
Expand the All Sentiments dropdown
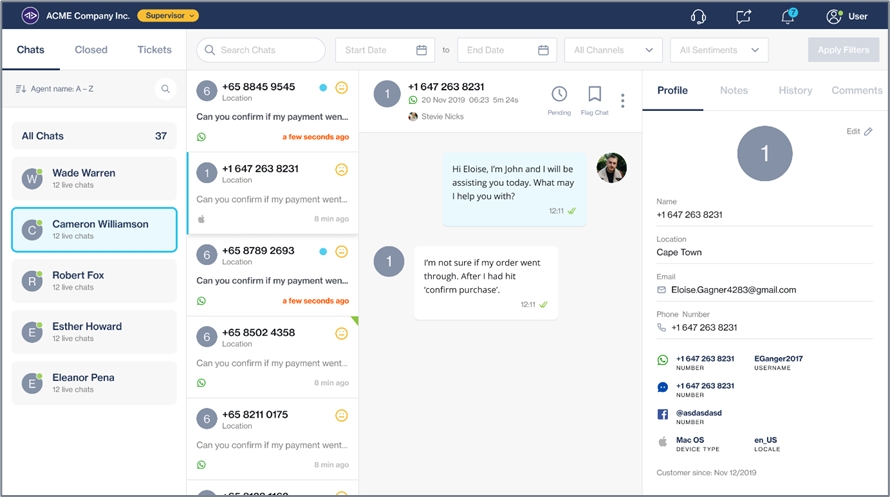[x=718, y=50]
